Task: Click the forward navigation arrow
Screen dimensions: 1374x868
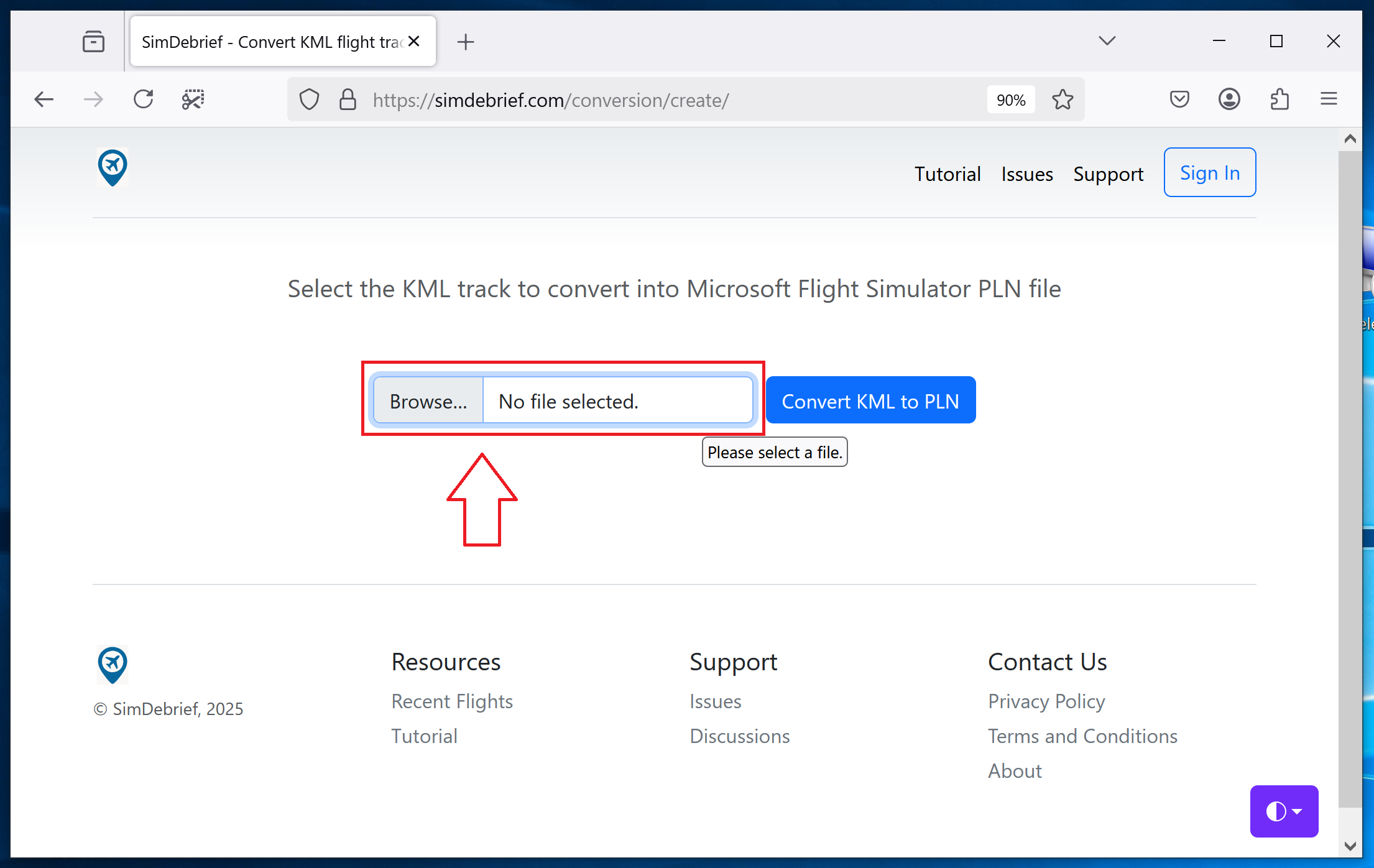Action: tap(93, 99)
